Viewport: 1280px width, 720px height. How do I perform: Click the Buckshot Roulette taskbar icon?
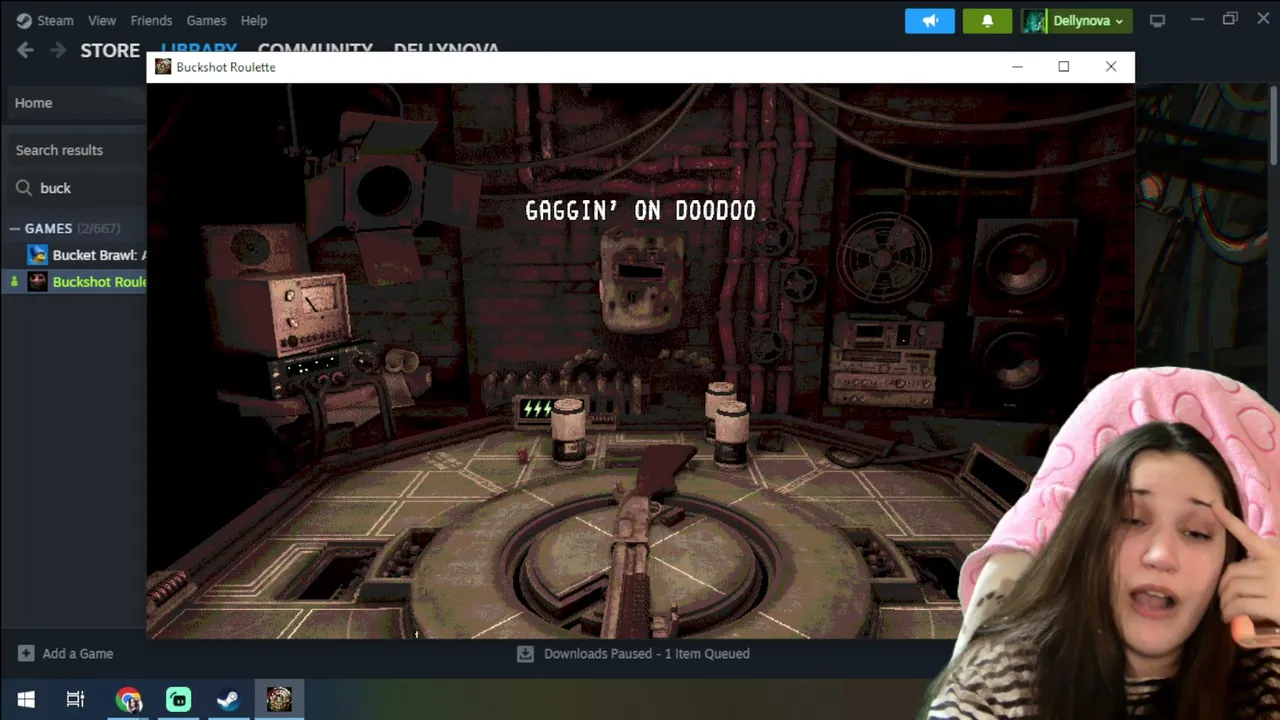tap(279, 700)
